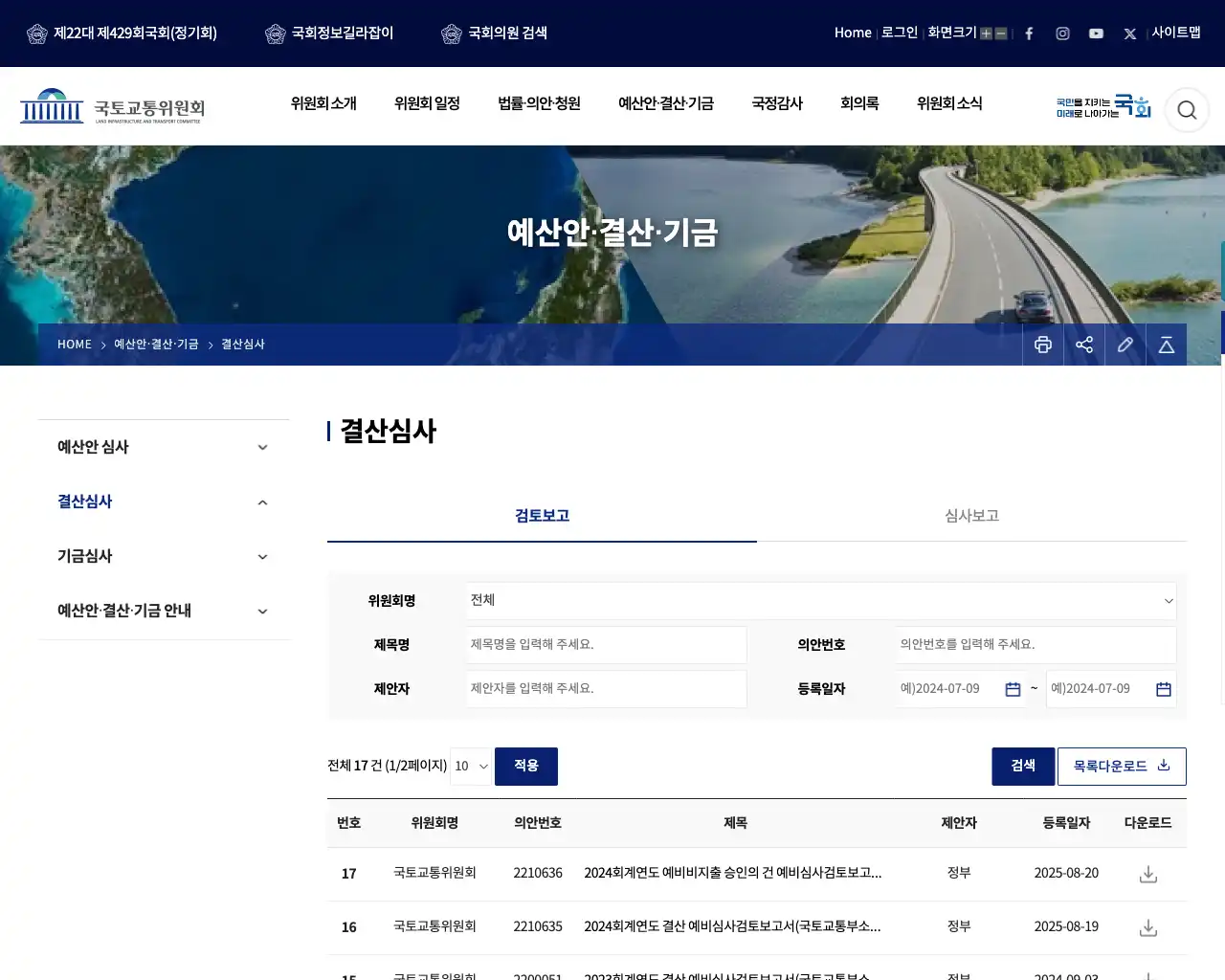Screen dimensions: 1225x980
Task: Open end date calendar picker icon
Action: pos(1164,689)
